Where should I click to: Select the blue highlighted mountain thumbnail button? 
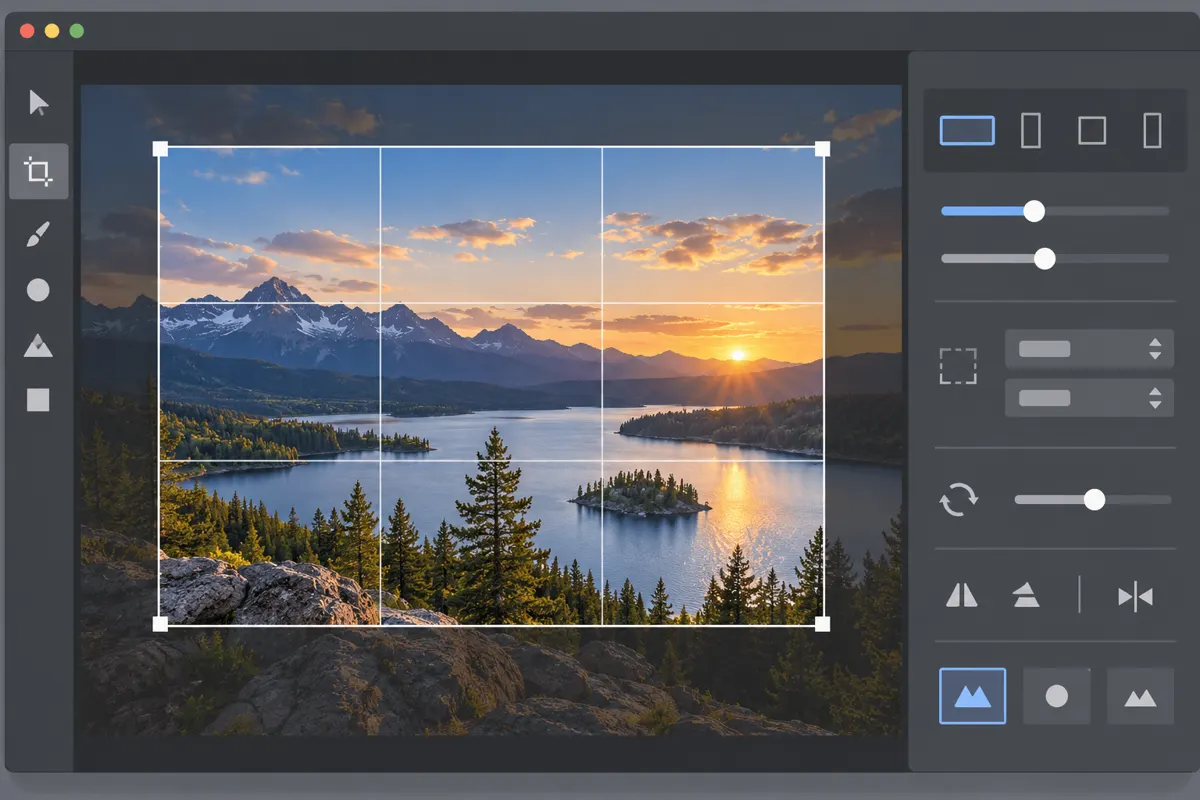click(x=973, y=696)
